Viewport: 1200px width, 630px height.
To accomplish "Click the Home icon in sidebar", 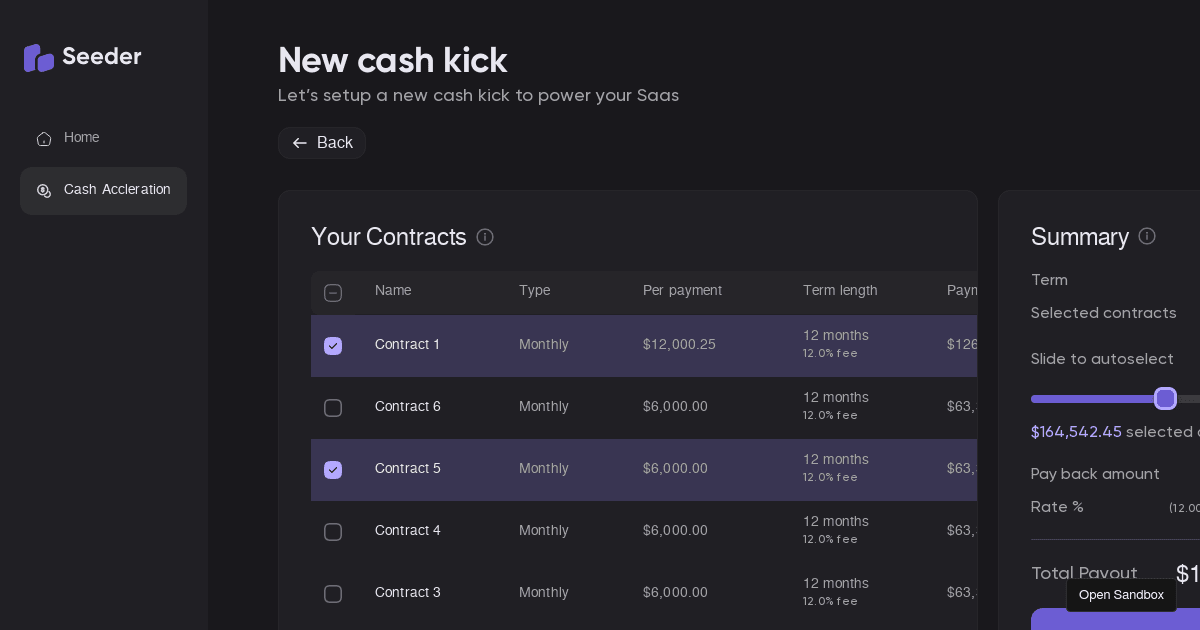I will pyautogui.click(x=44, y=139).
